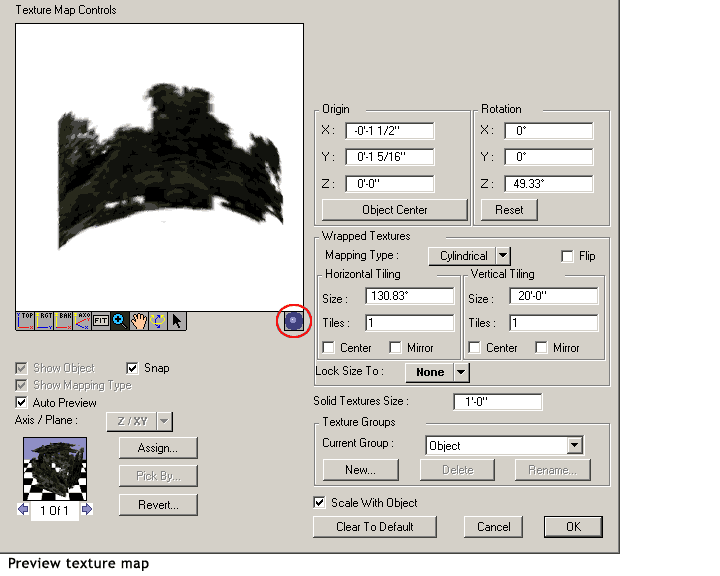Enable Mirror under Horizontal Tiling
The image size is (720, 576).
coord(395,347)
